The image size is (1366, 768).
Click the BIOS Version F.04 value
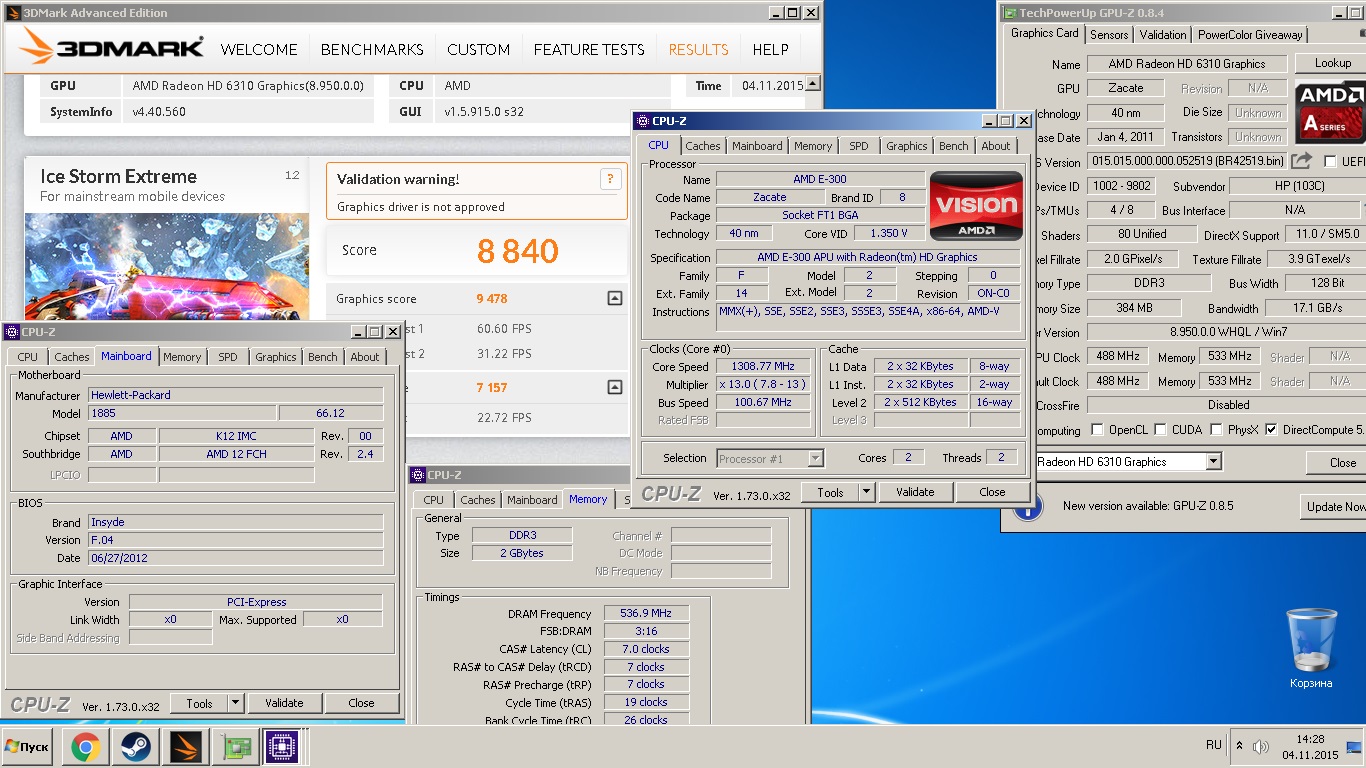(236, 540)
